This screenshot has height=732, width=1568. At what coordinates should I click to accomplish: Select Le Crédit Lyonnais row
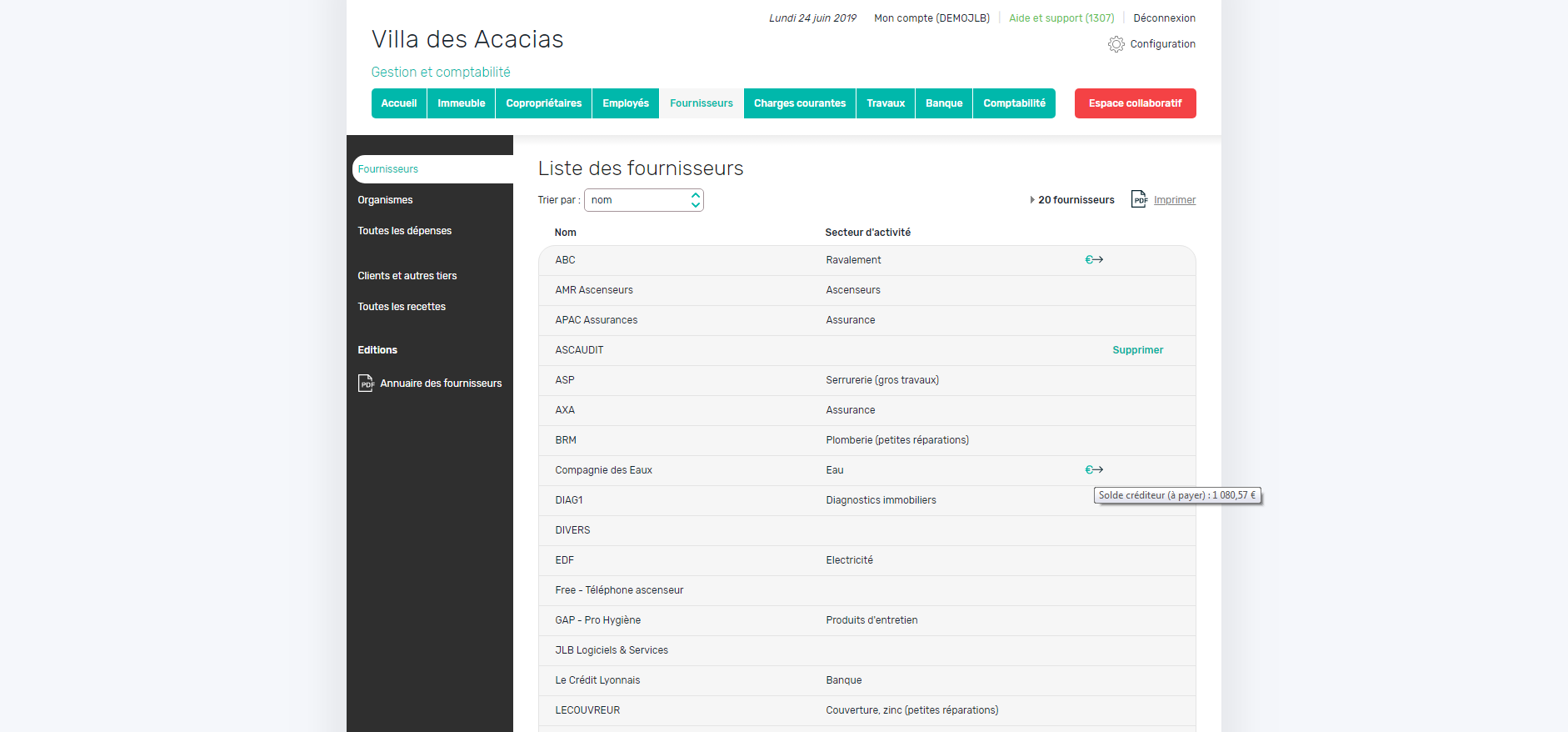pyautogui.click(x=867, y=680)
